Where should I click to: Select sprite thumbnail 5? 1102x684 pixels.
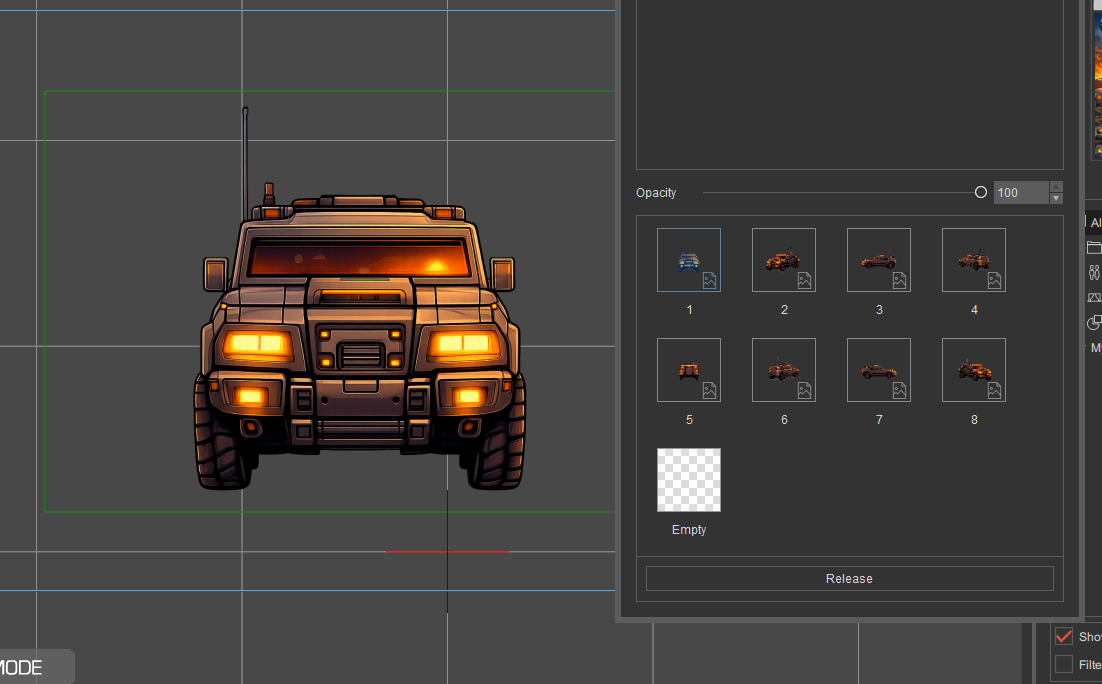689,370
